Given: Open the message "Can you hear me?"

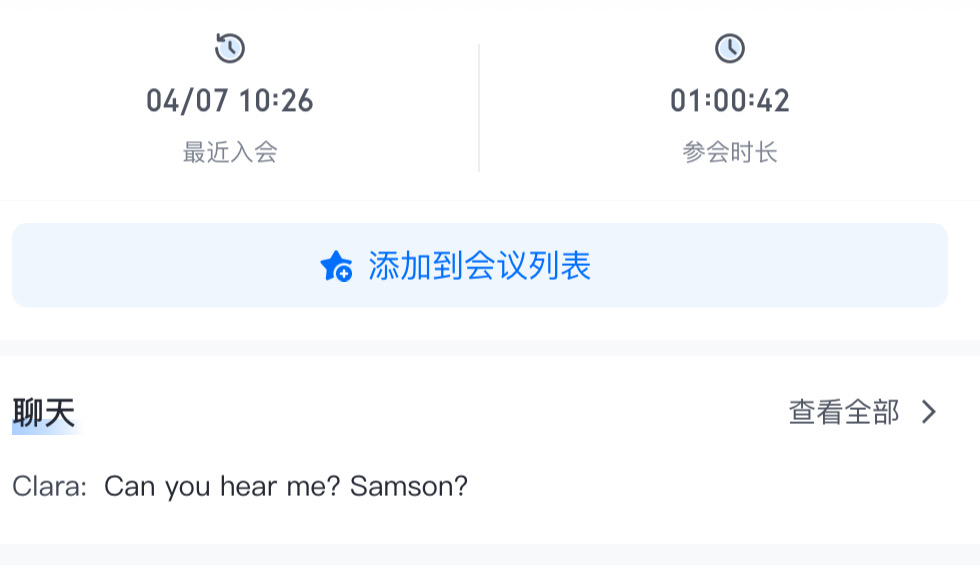Looking at the screenshot, I should click(222, 487).
